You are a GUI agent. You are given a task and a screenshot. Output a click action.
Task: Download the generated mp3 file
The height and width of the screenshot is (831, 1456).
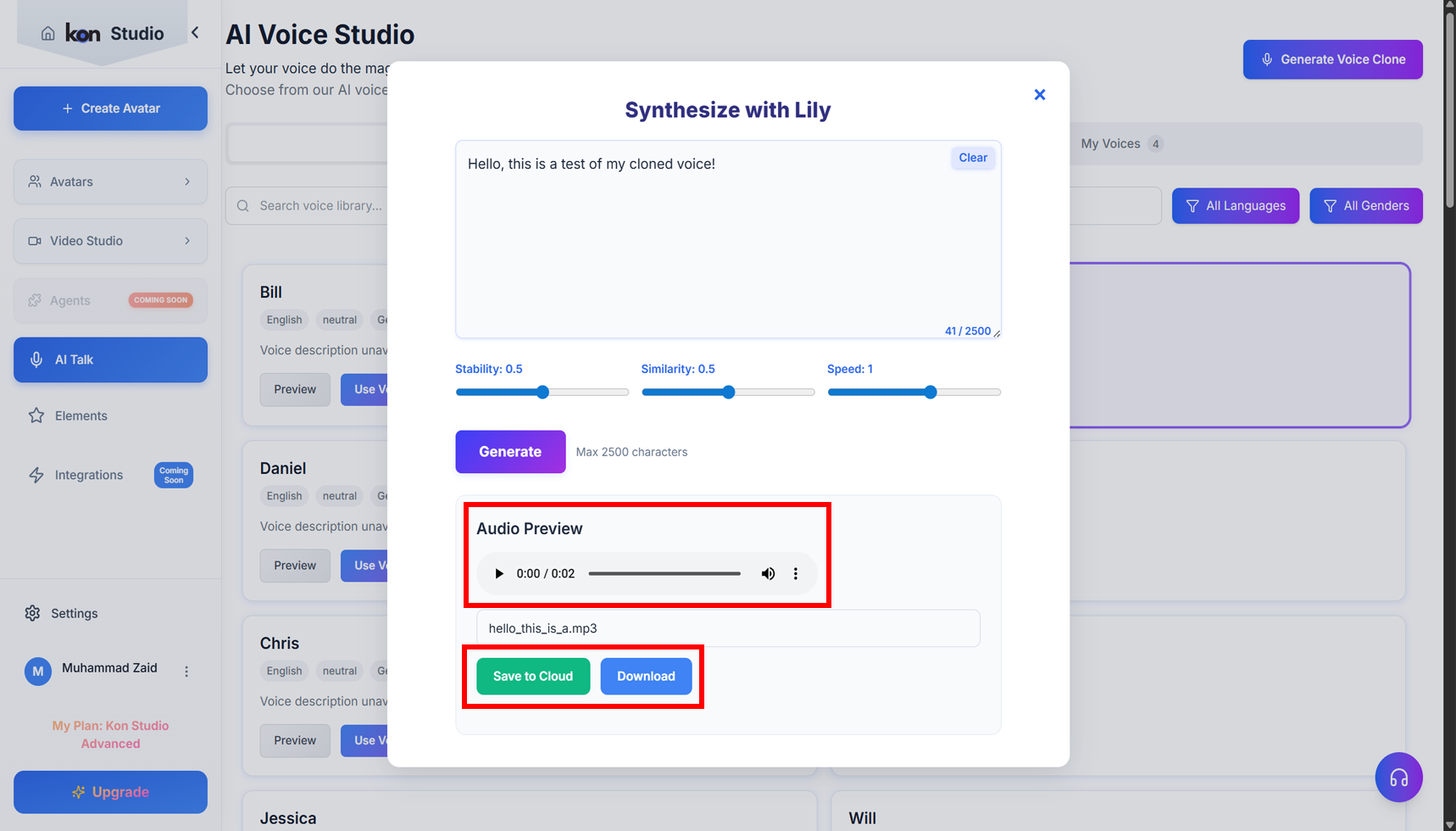(x=646, y=677)
